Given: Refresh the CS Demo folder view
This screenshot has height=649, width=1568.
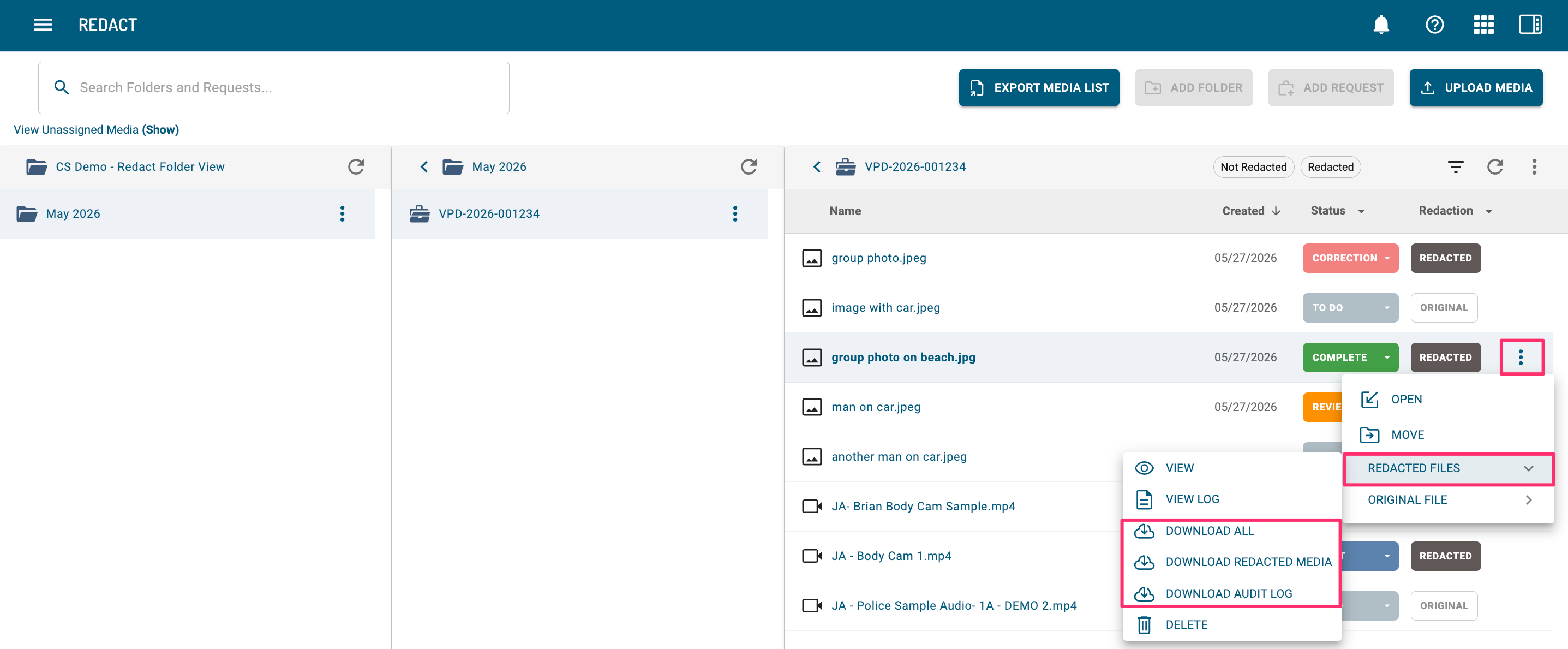Looking at the screenshot, I should tap(356, 167).
